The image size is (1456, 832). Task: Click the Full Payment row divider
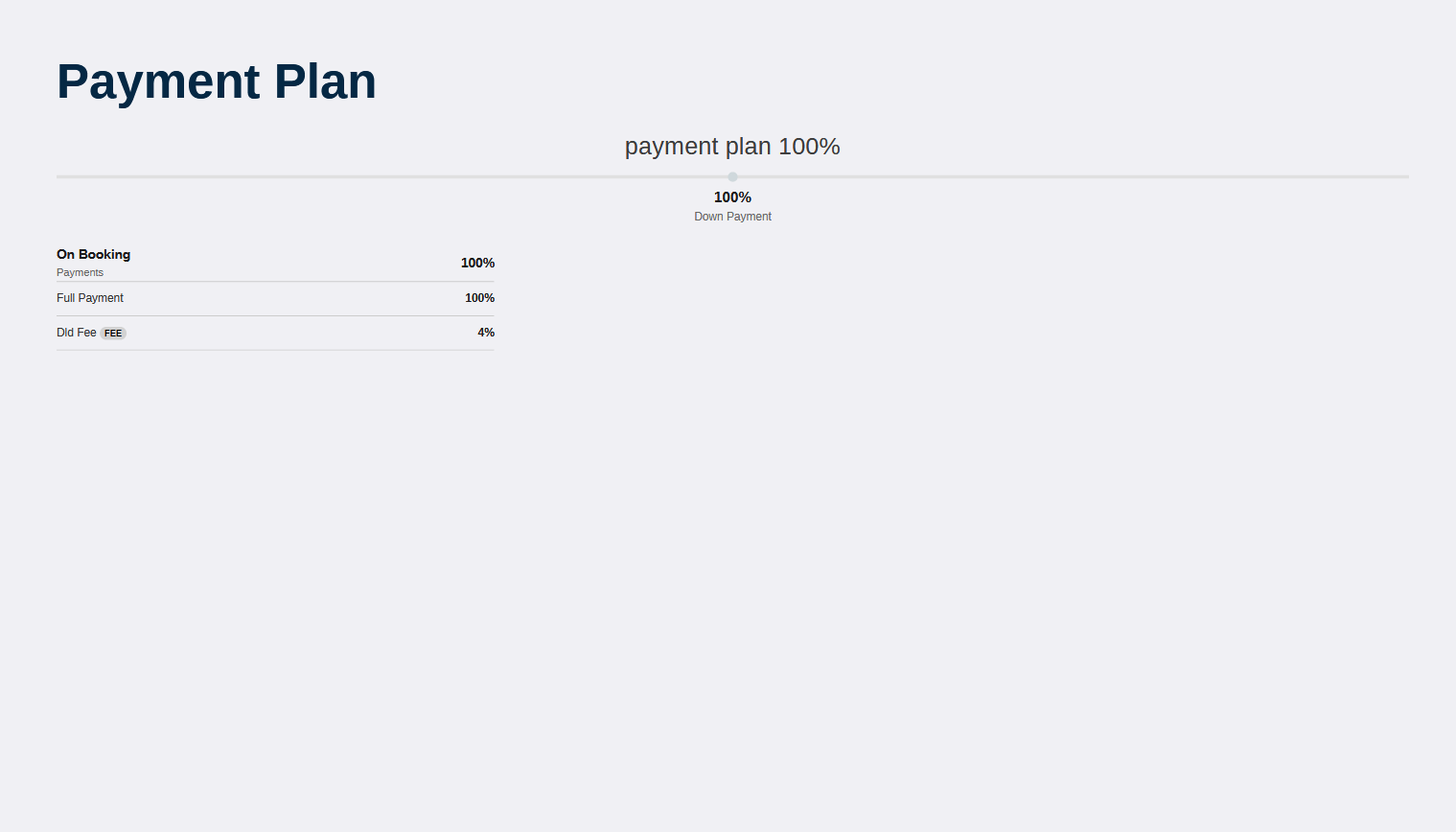275,315
